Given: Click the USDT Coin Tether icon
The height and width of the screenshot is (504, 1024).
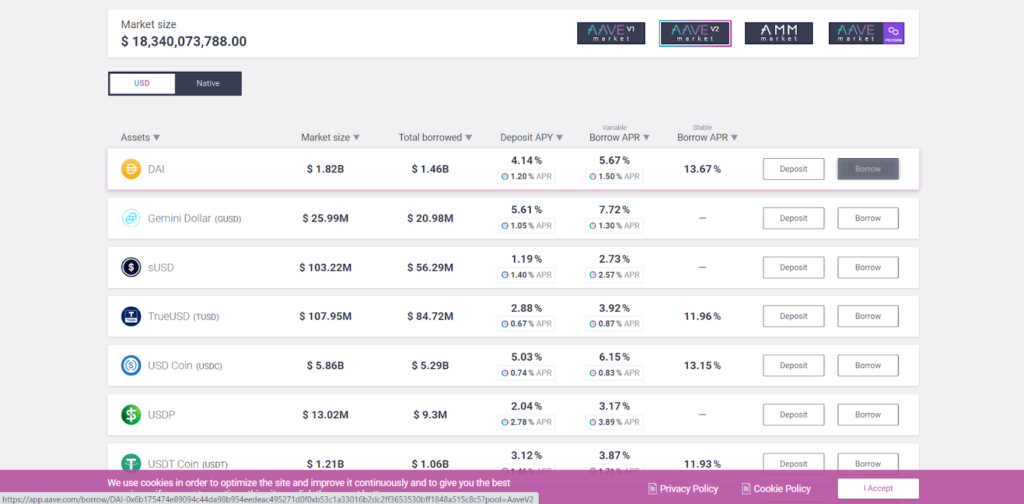Looking at the screenshot, I should 131,462.
